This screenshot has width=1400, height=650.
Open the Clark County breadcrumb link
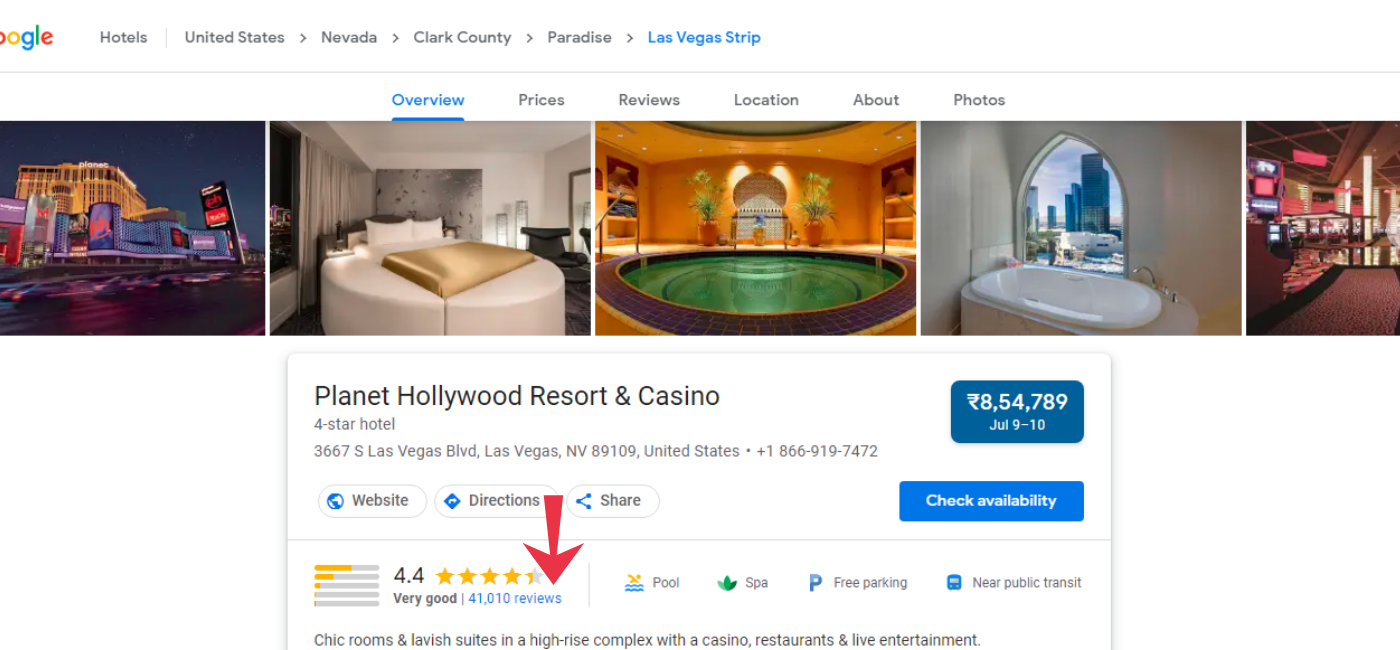462,38
